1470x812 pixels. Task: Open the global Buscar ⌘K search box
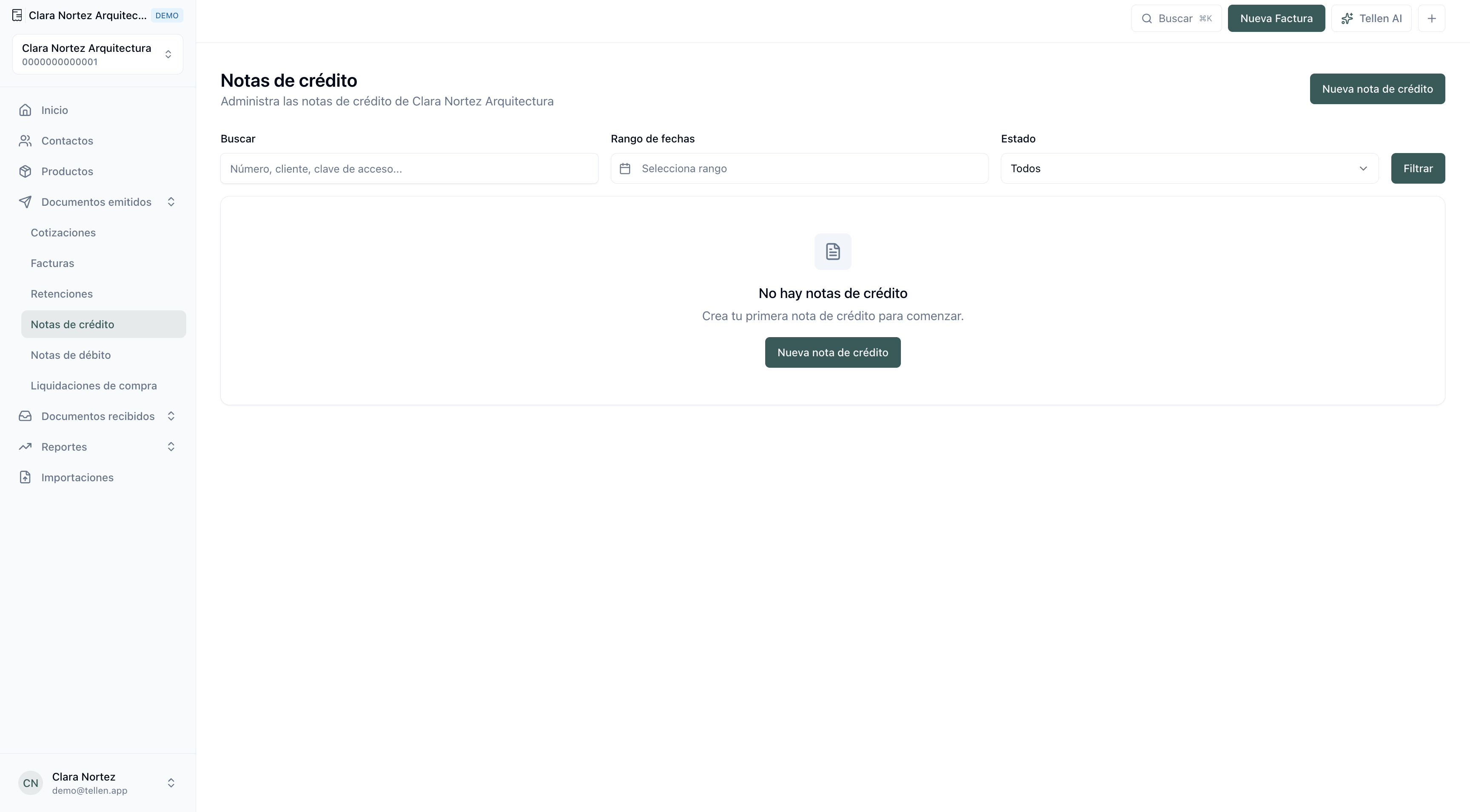[x=1176, y=18]
